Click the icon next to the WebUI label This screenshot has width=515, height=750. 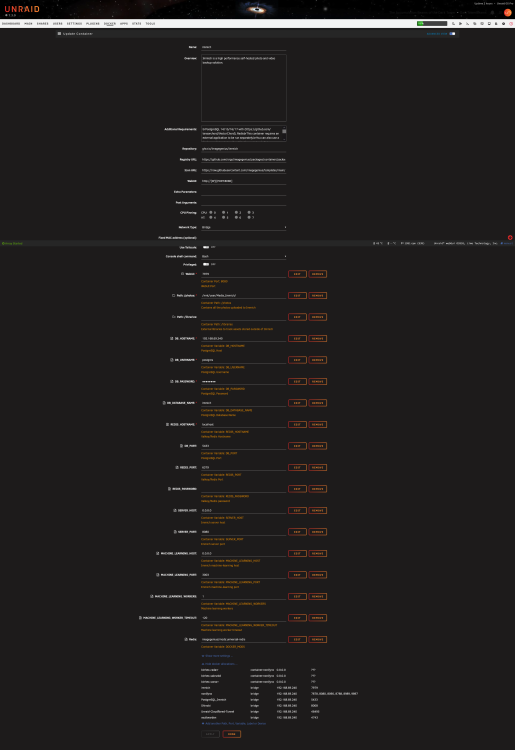[183, 274]
